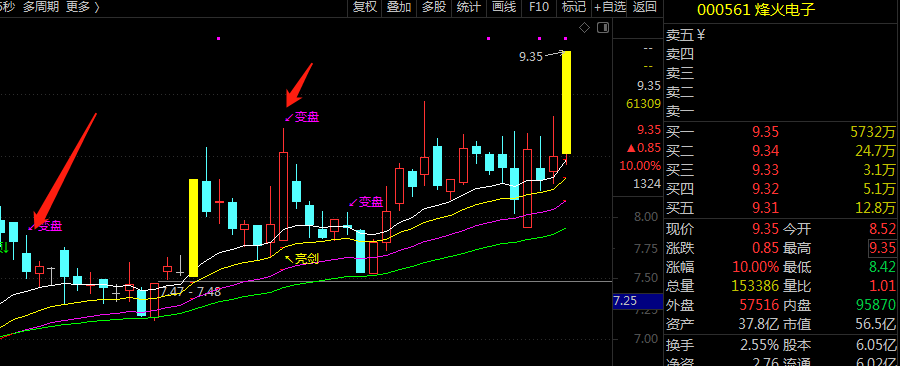Click the 股本 value 6.05亿
Screen dimensions: 900x366
point(876,345)
